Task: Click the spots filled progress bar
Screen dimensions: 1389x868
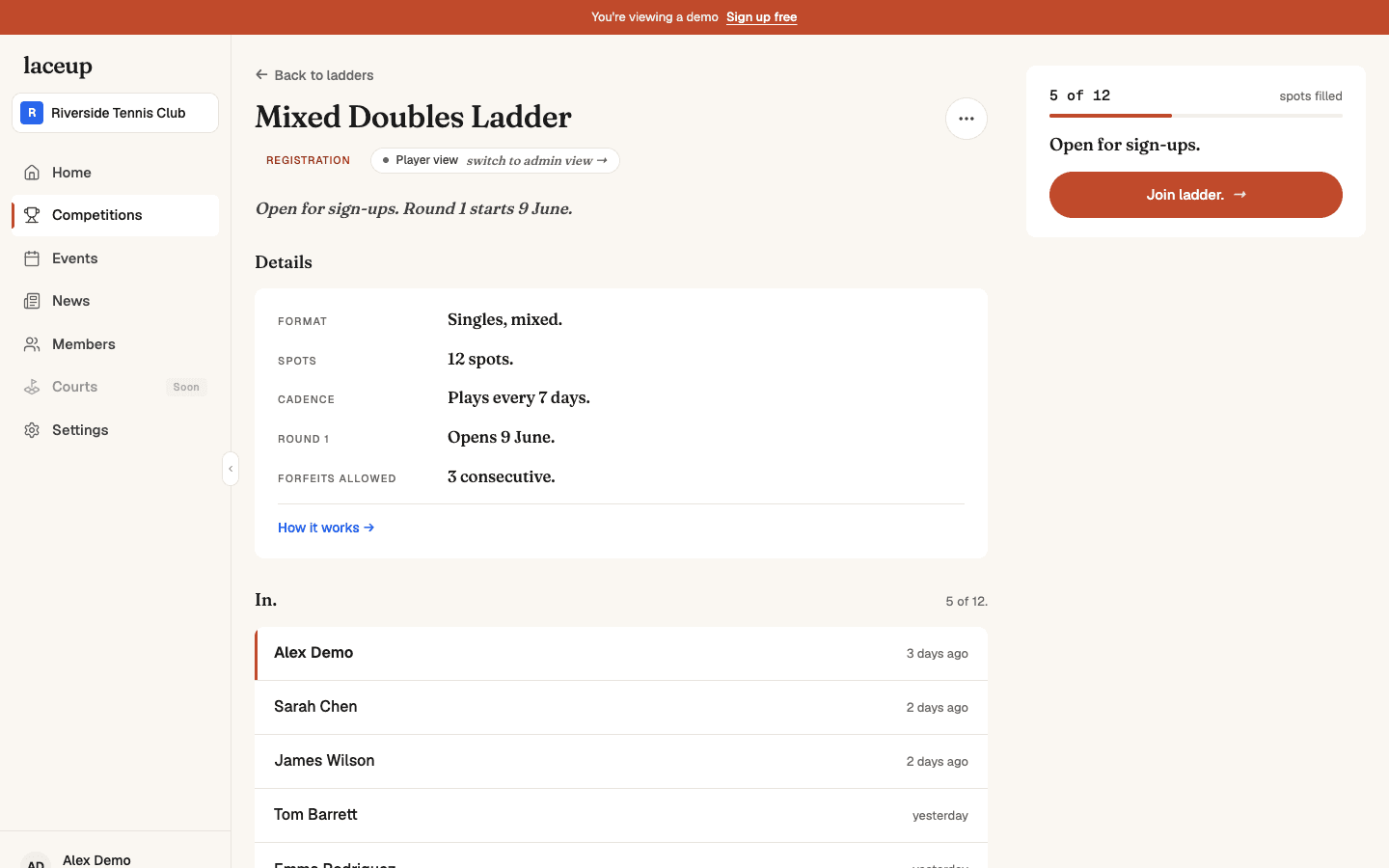Action: (x=1196, y=116)
